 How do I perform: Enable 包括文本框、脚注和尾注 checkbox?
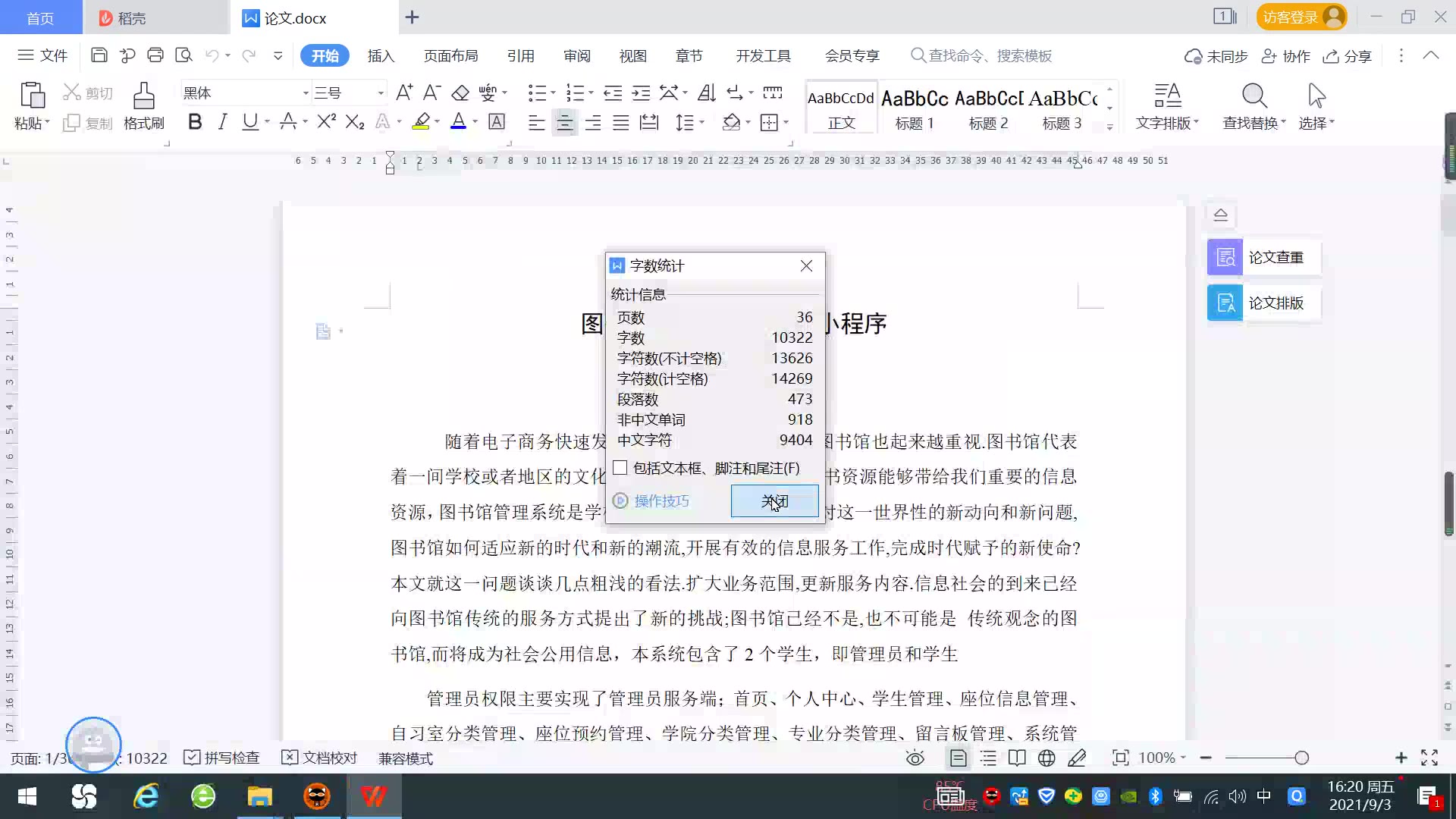[x=620, y=468]
